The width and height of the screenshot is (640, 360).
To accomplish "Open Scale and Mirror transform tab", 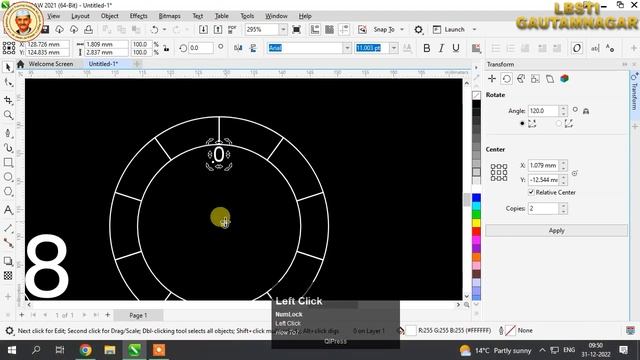I will 521,79.
